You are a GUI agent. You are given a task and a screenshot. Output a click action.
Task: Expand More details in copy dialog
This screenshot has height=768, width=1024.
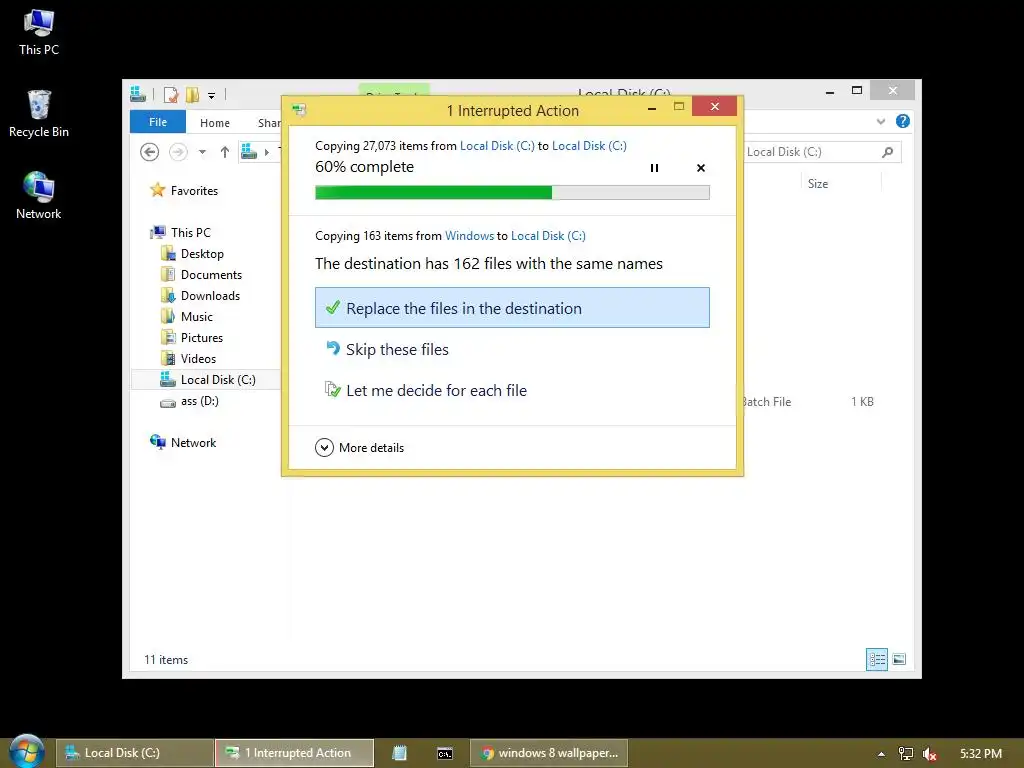click(360, 447)
